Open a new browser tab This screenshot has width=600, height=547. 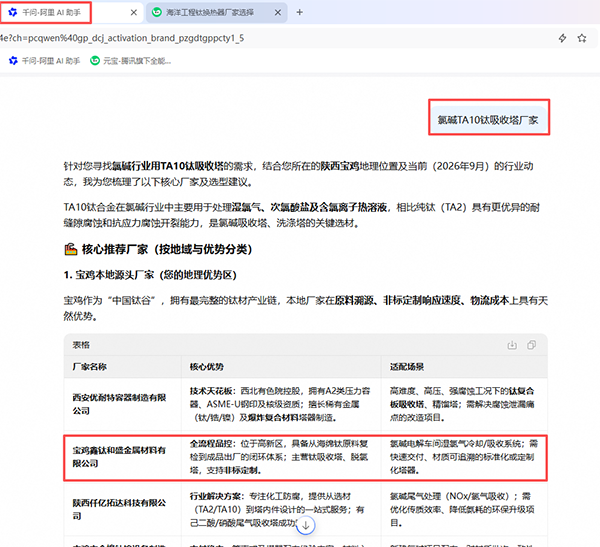pos(300,13)
